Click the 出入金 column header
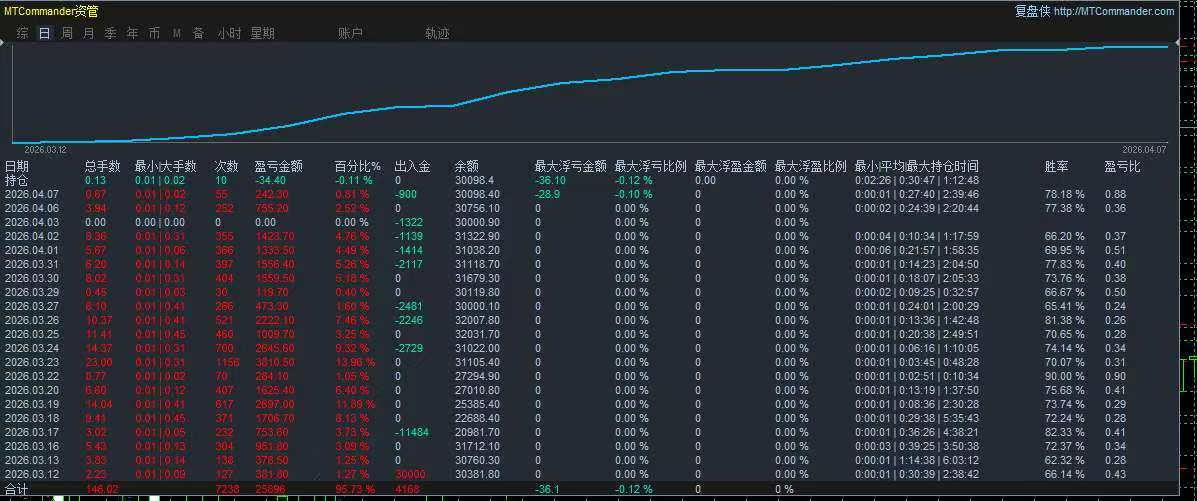 point(413,166)
